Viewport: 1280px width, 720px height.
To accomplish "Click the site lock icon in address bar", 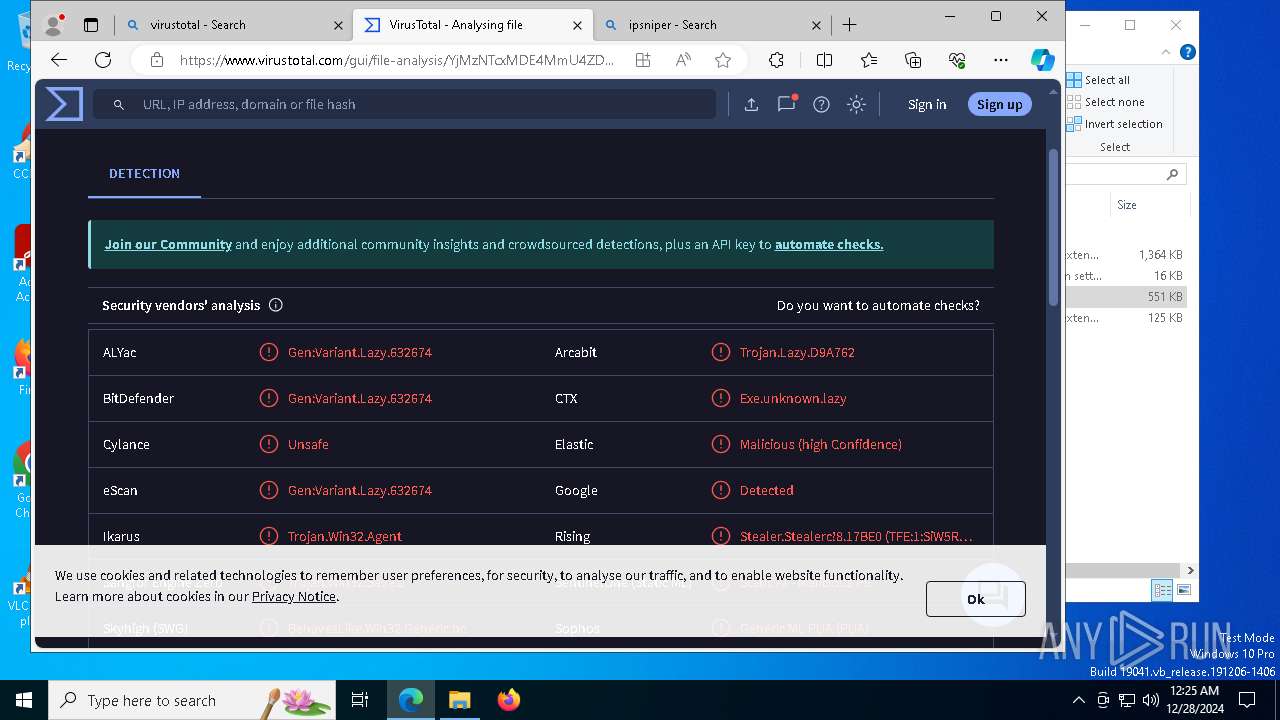I will [x=157, y=60].
